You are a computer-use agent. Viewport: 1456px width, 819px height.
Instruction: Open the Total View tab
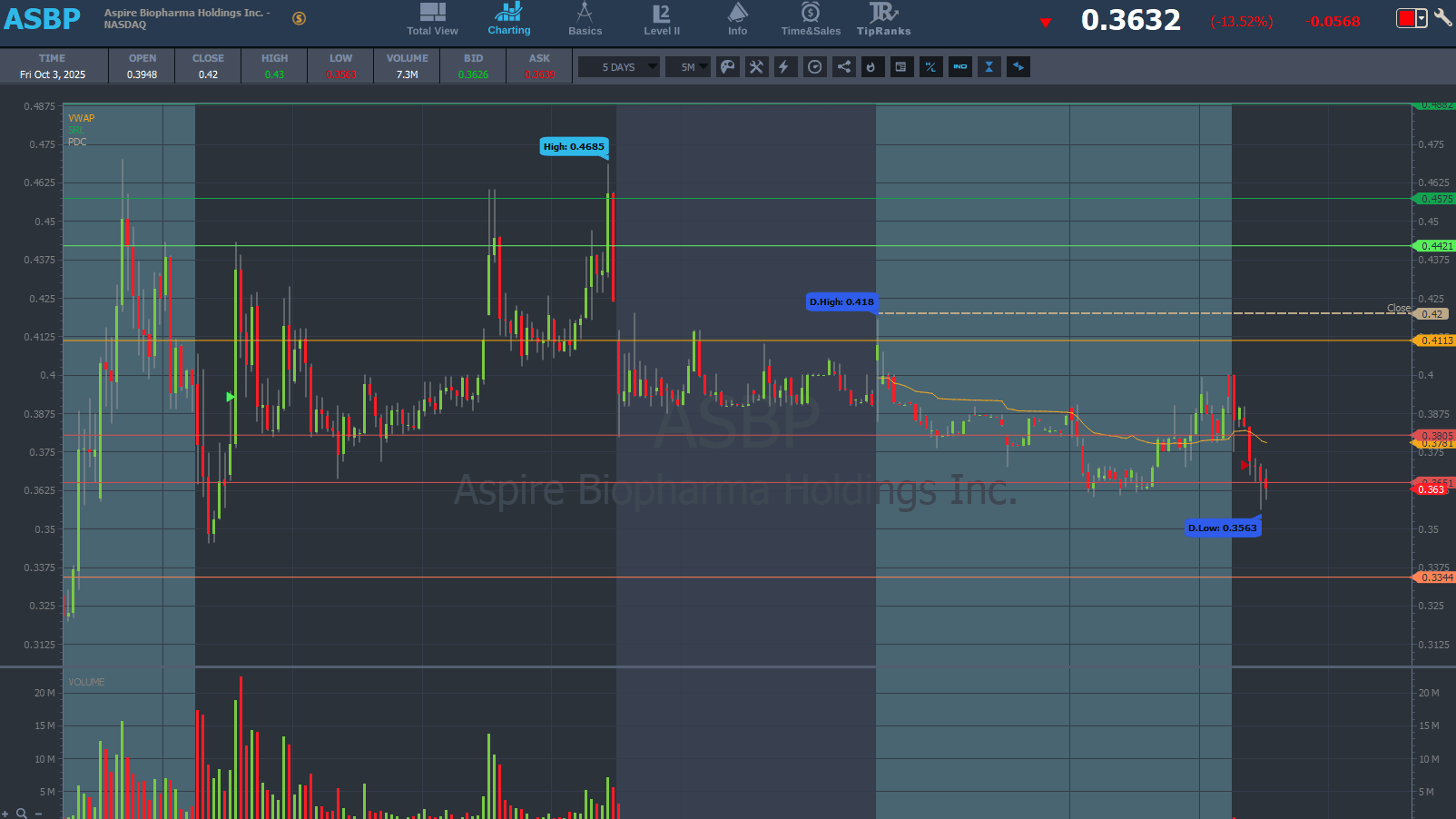[432, 19]
